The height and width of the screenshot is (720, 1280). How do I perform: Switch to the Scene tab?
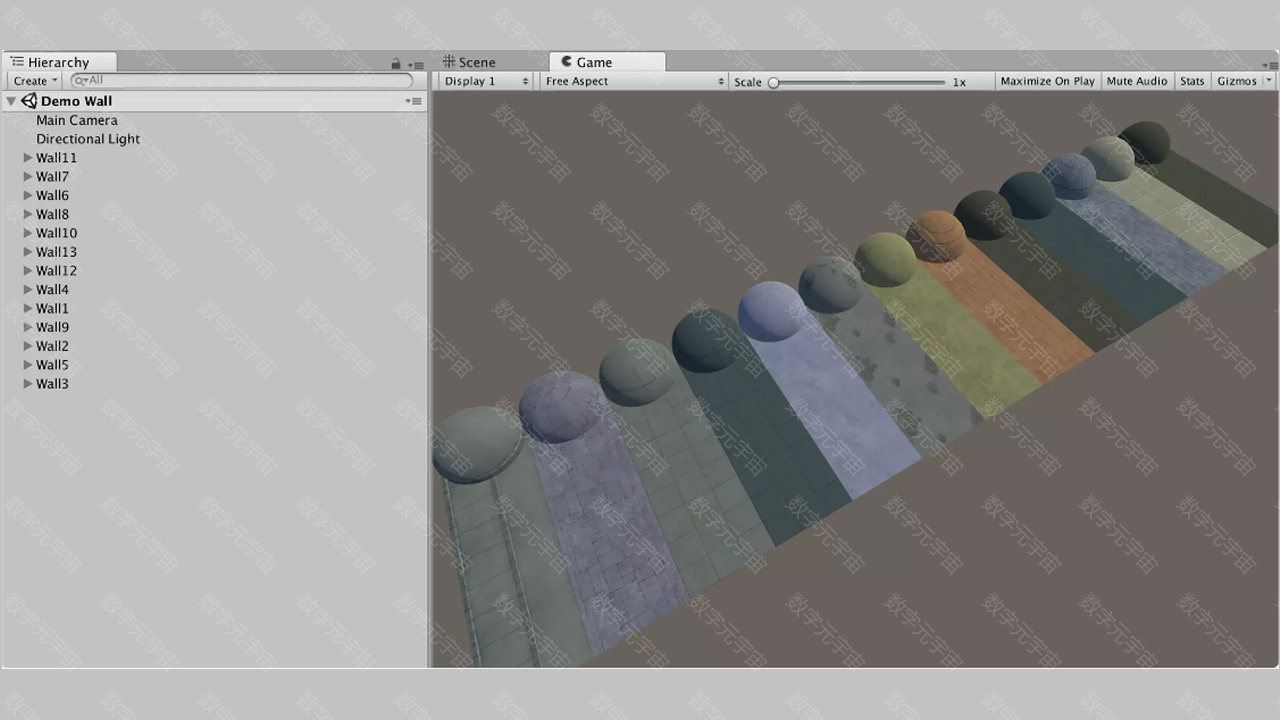(x=470, y=62)
